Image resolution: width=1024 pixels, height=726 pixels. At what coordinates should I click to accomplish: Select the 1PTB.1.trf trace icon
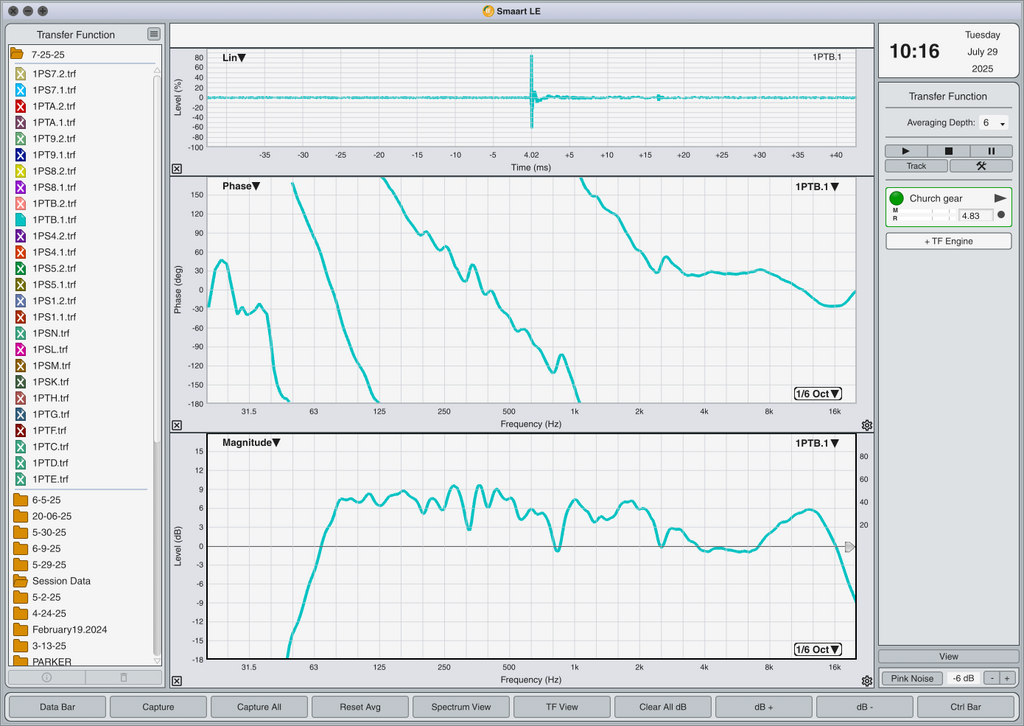(20, 219)
